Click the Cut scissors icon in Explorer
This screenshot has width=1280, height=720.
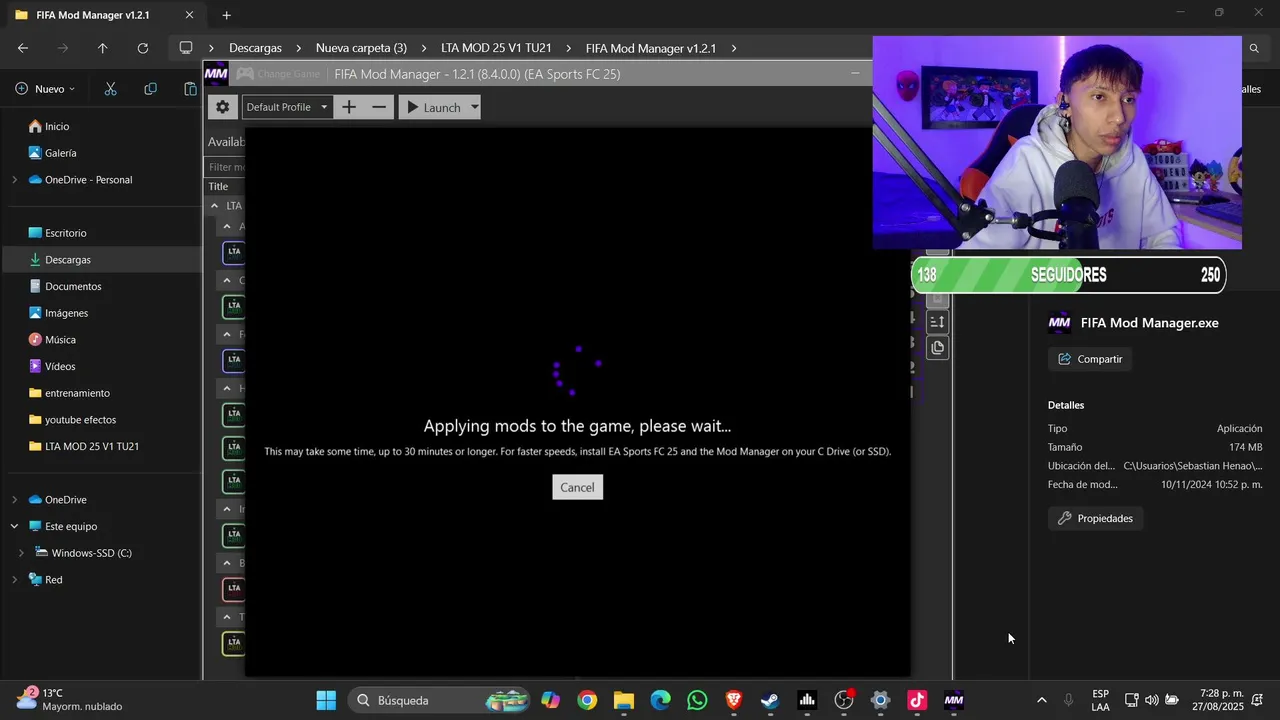pyautogui.click(x=110, y=89)
